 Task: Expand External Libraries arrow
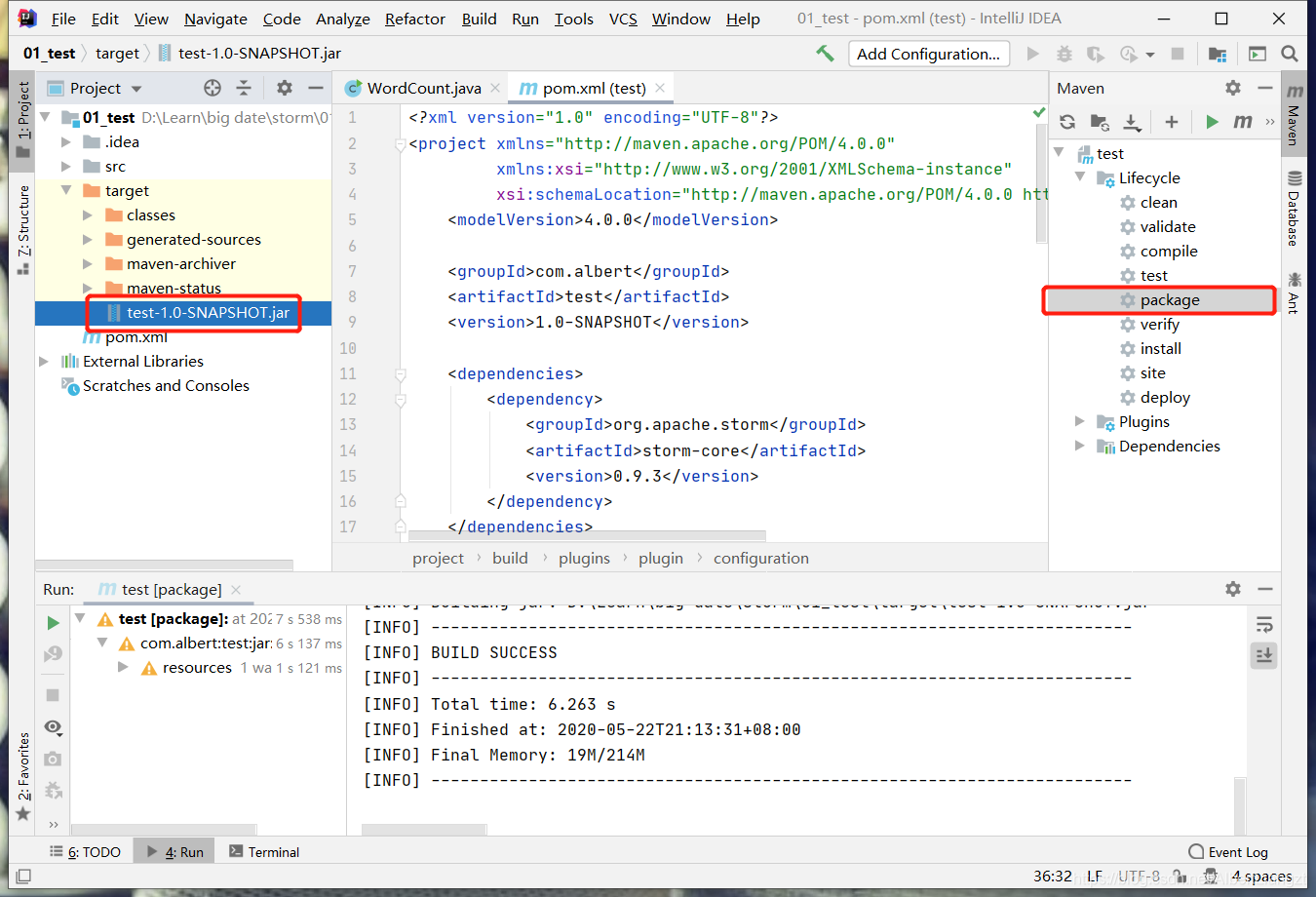click(x=44, y=362)
